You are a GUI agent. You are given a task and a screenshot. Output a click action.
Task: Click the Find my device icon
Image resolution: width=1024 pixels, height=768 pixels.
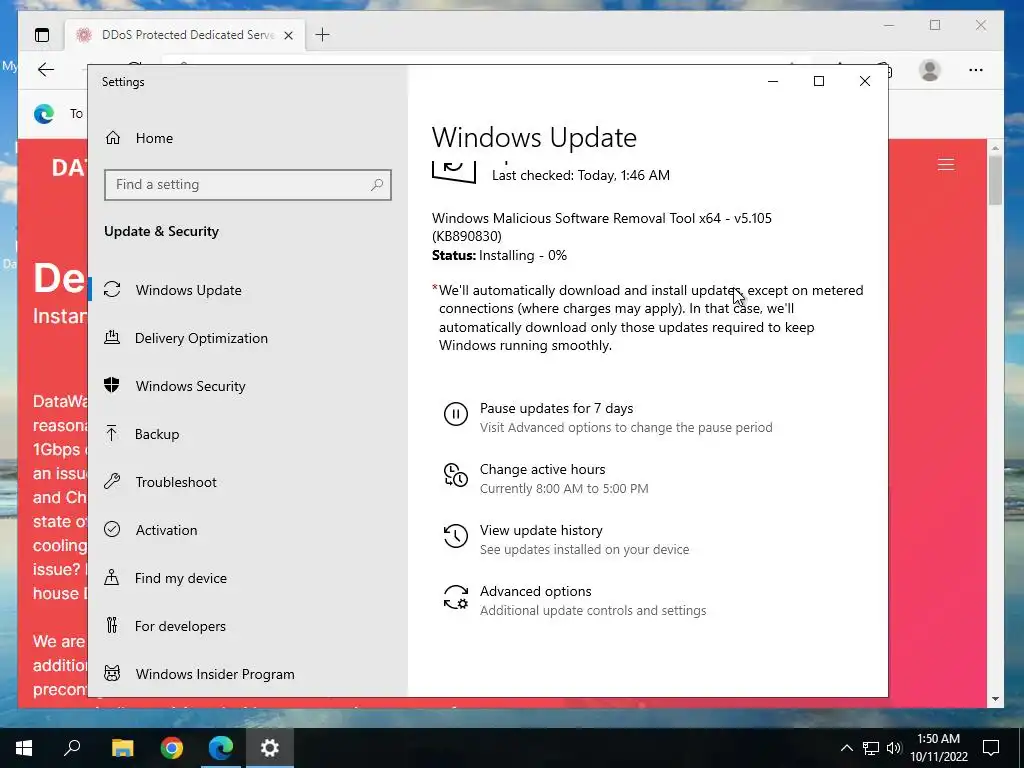pyautogui.click(x=112, y=577)
